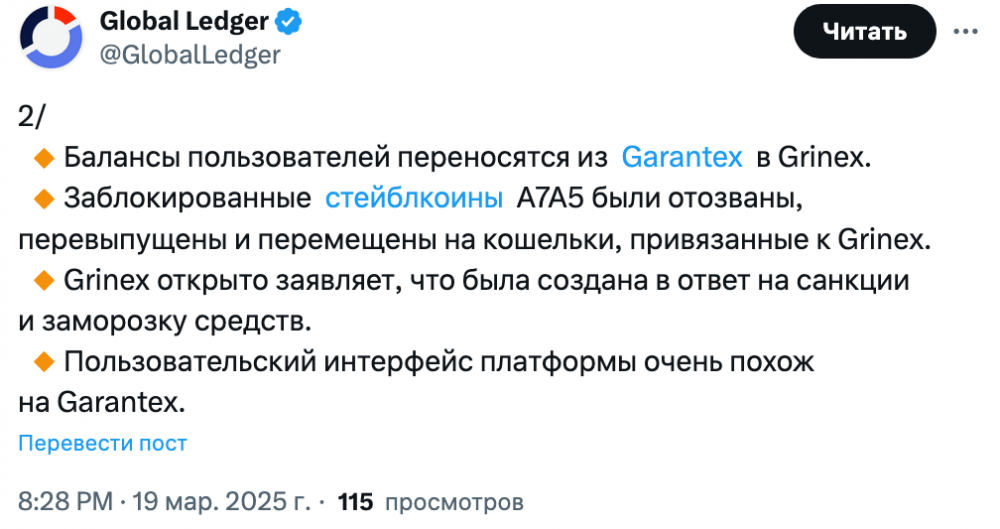Open the Global Ledger profile avatar

click(51, 37)
